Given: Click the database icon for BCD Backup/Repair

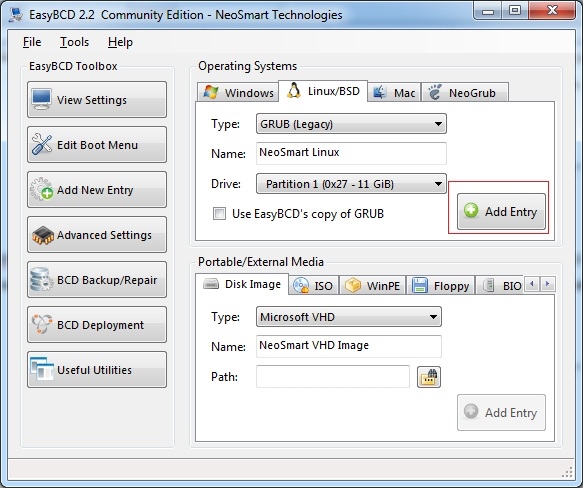Looking at the screenshot, I should click(x=41, y=279).
